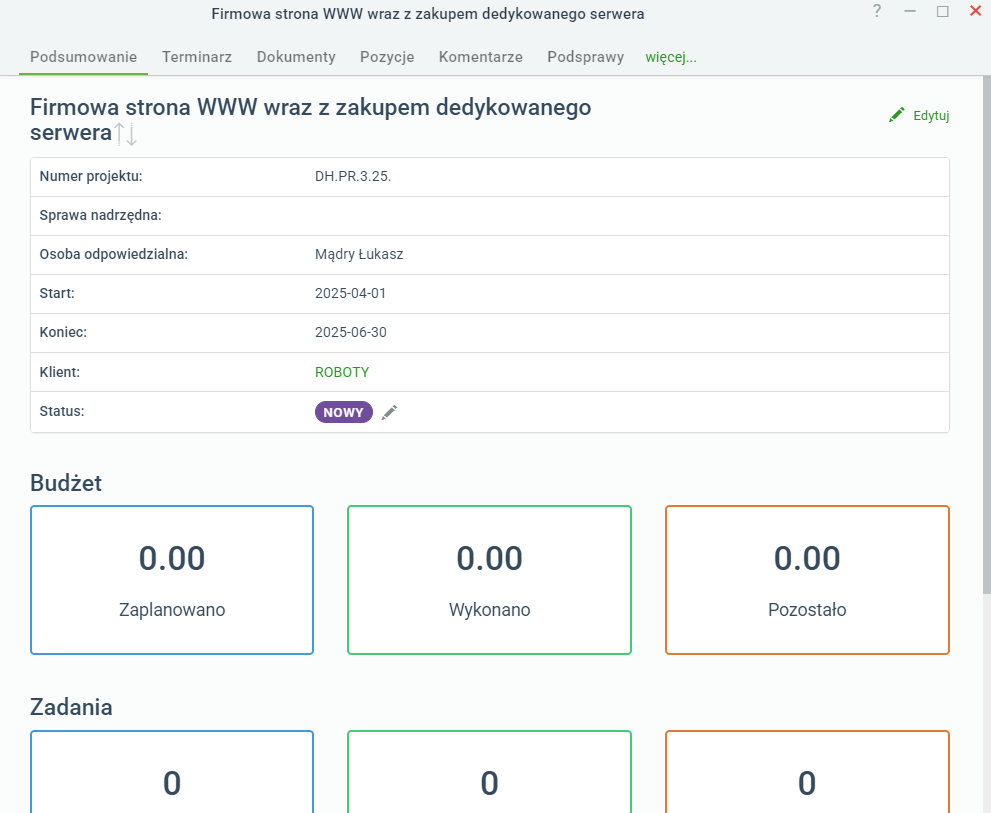Click the up arrow next to project title

point(119,134)
